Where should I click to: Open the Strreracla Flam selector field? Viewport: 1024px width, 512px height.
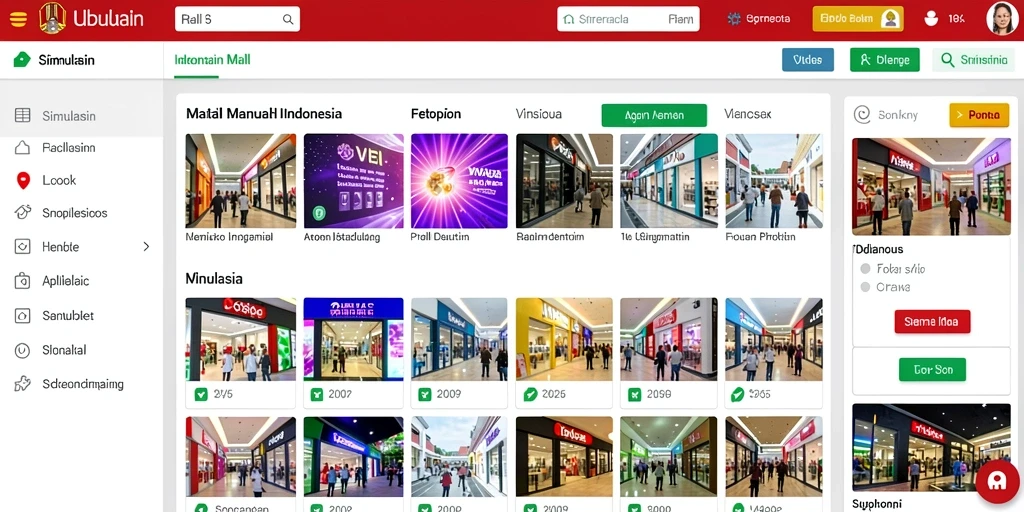click(628, 20)
